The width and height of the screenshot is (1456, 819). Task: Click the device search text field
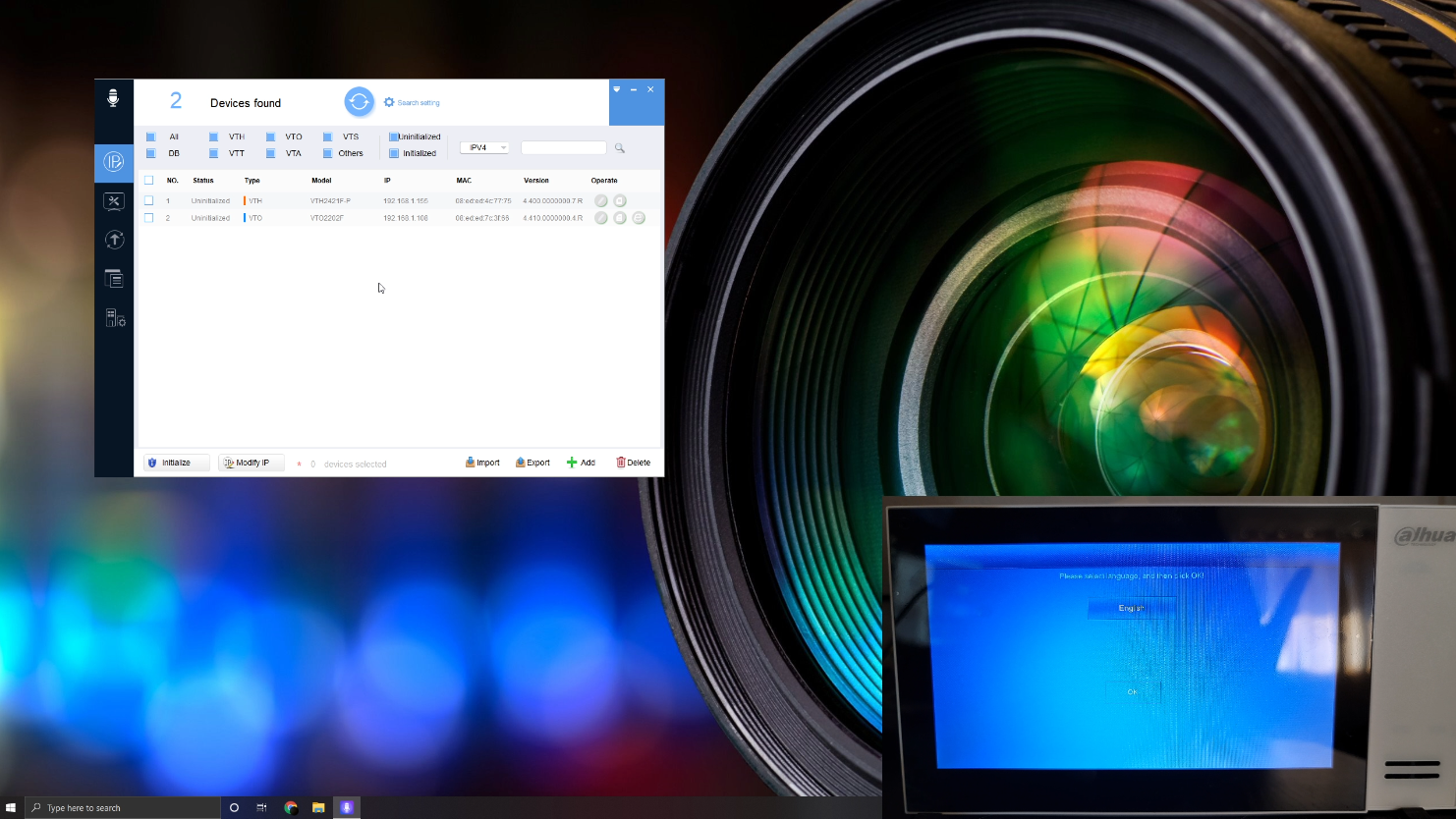click(563, 147)
